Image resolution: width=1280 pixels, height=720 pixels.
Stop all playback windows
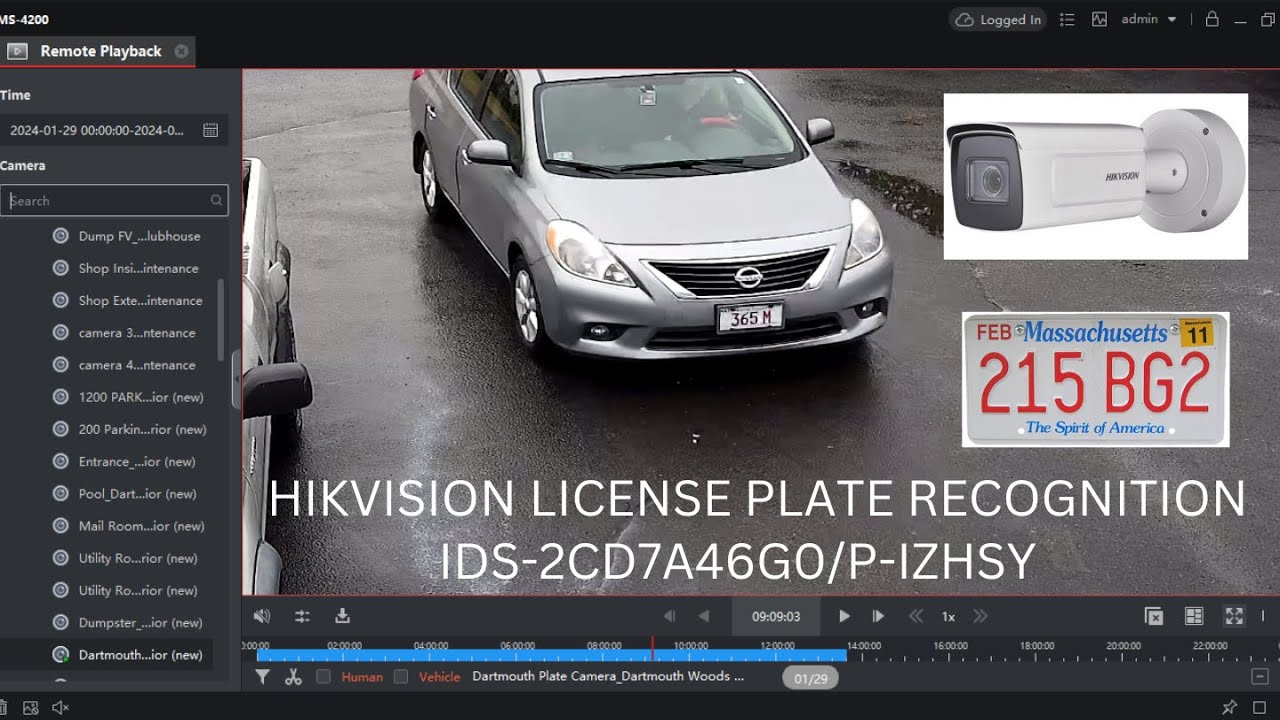point(1154,617)
